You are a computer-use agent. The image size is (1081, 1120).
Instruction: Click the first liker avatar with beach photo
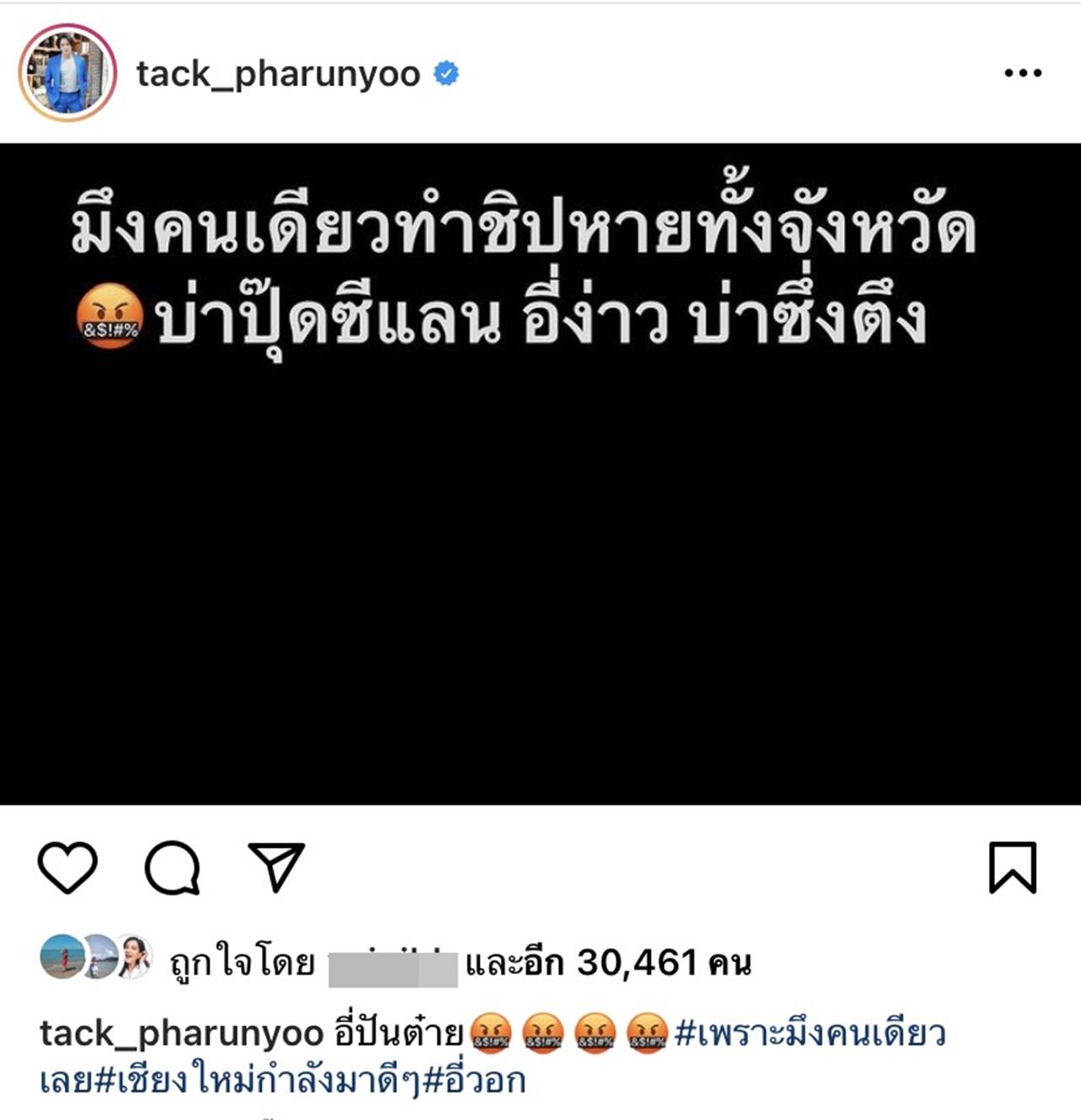point(62,957)
